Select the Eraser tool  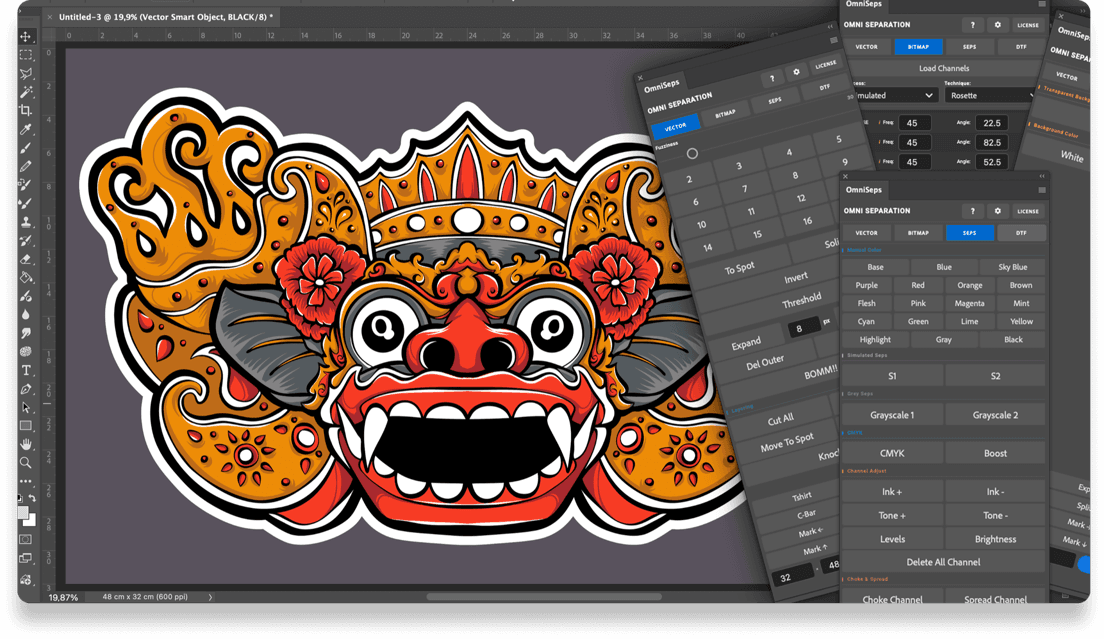[x=26, y=259]
